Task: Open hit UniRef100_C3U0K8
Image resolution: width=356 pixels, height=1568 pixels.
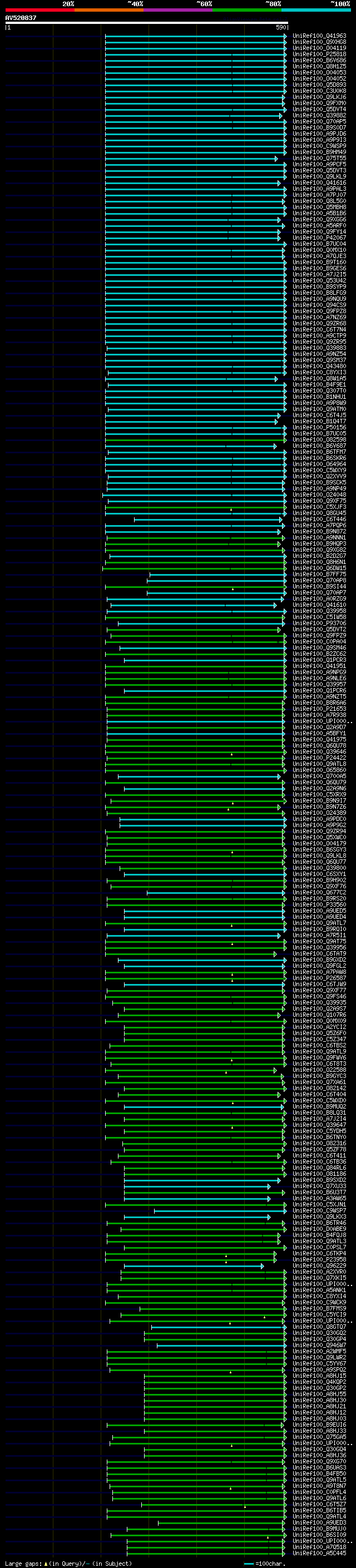Action: click(319, 91)
